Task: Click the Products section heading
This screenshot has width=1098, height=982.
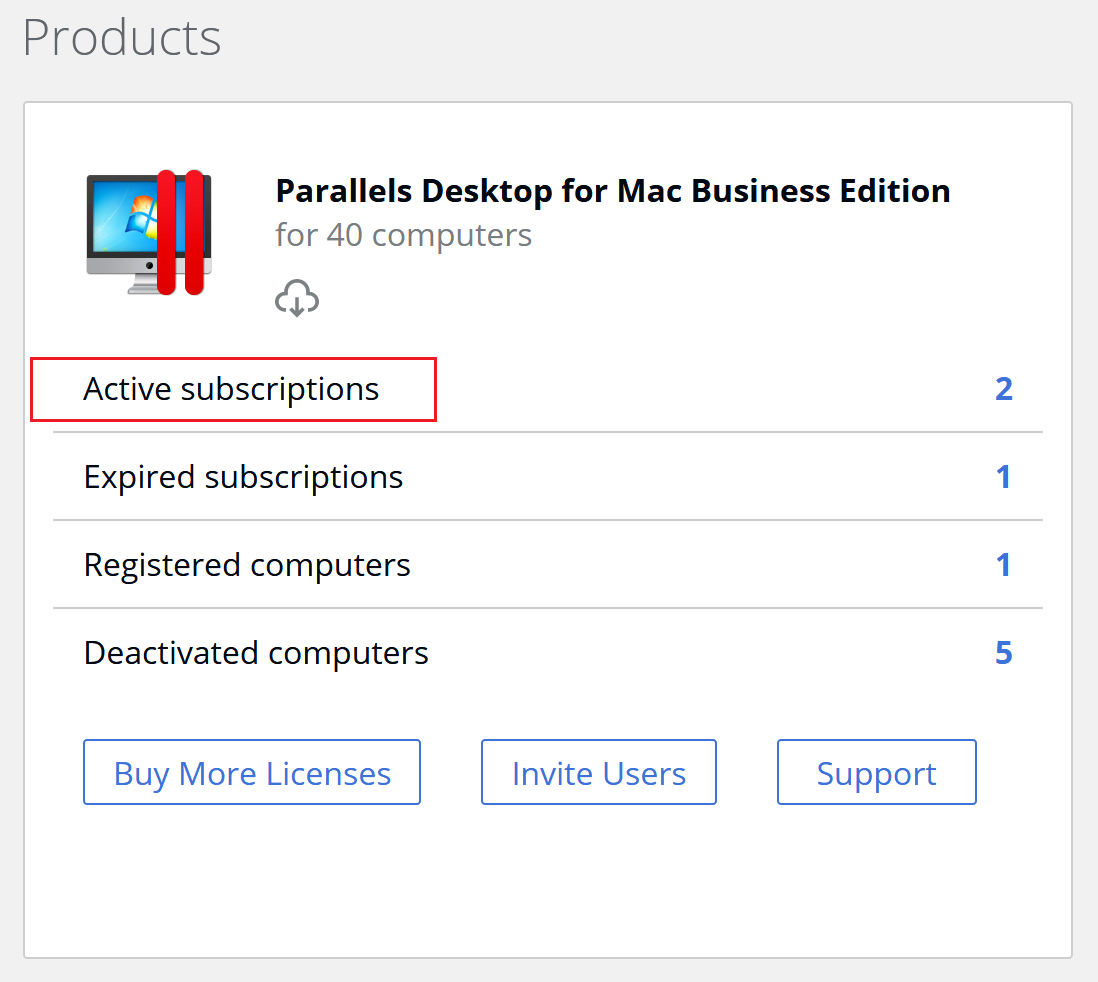Action: point(121,37)
